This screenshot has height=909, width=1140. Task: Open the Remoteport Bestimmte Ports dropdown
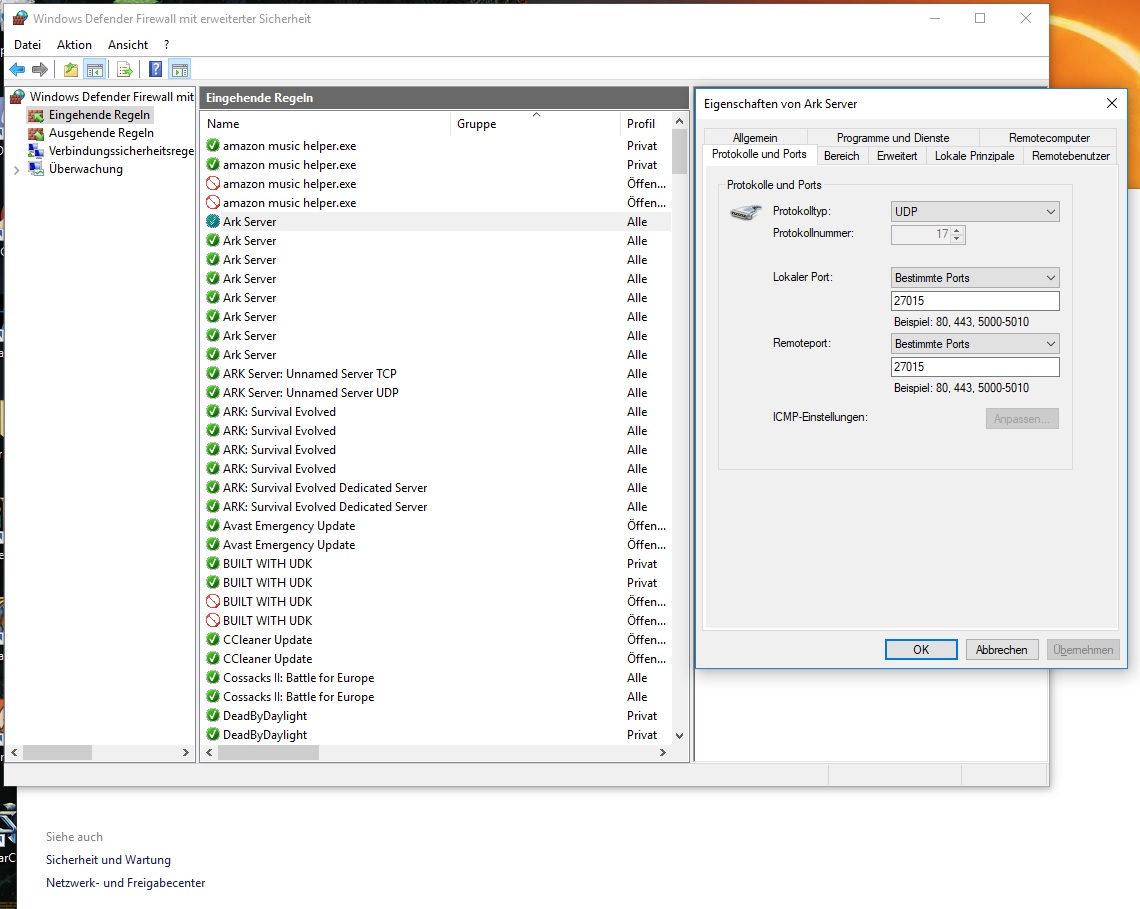pos(975,344)
